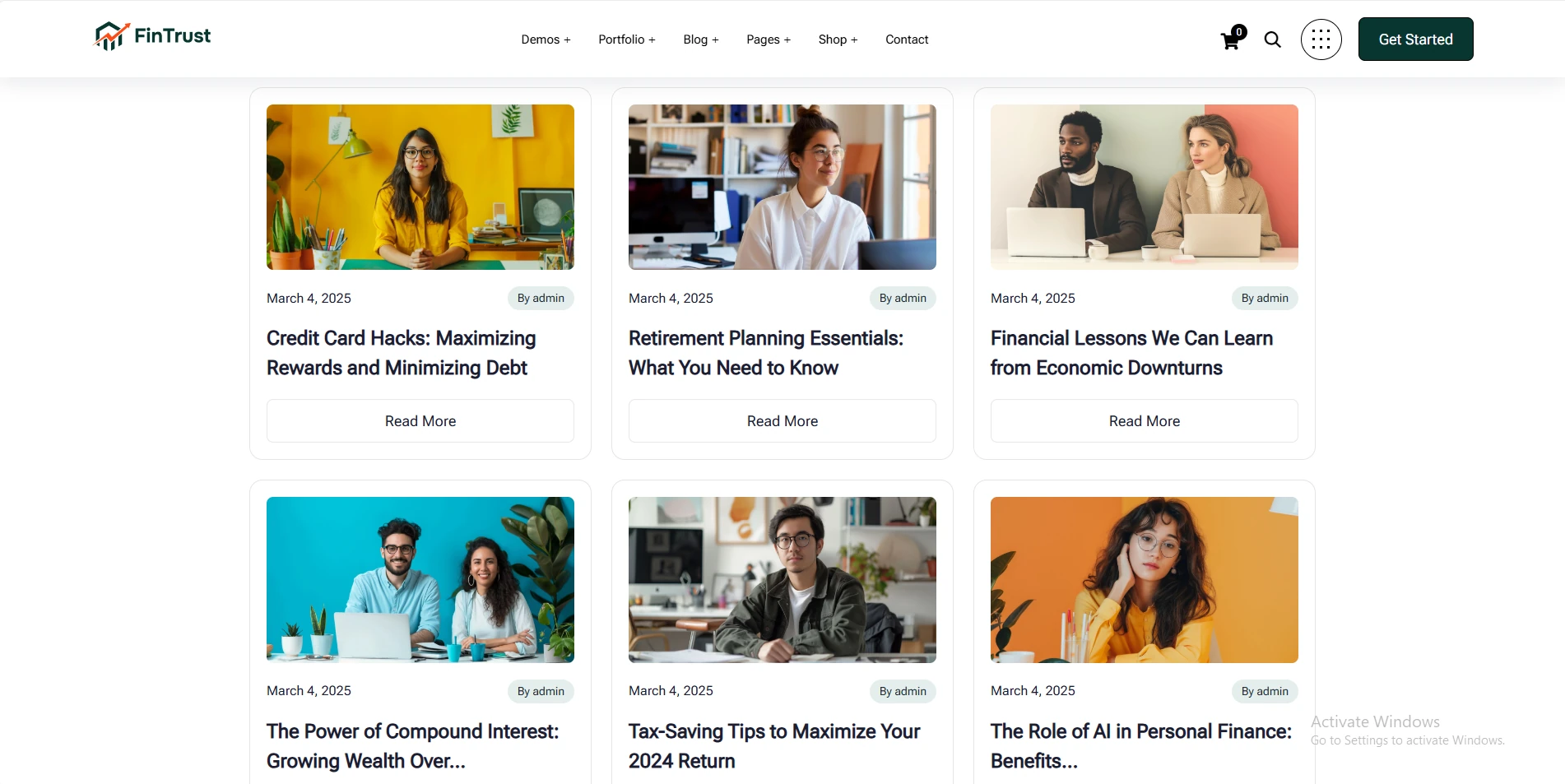Image resolution: width=1565 pixels, height=784 pixels.
Task: Open the Role of AI post image
Action: pyautogui.click(x=1145, y=579)
